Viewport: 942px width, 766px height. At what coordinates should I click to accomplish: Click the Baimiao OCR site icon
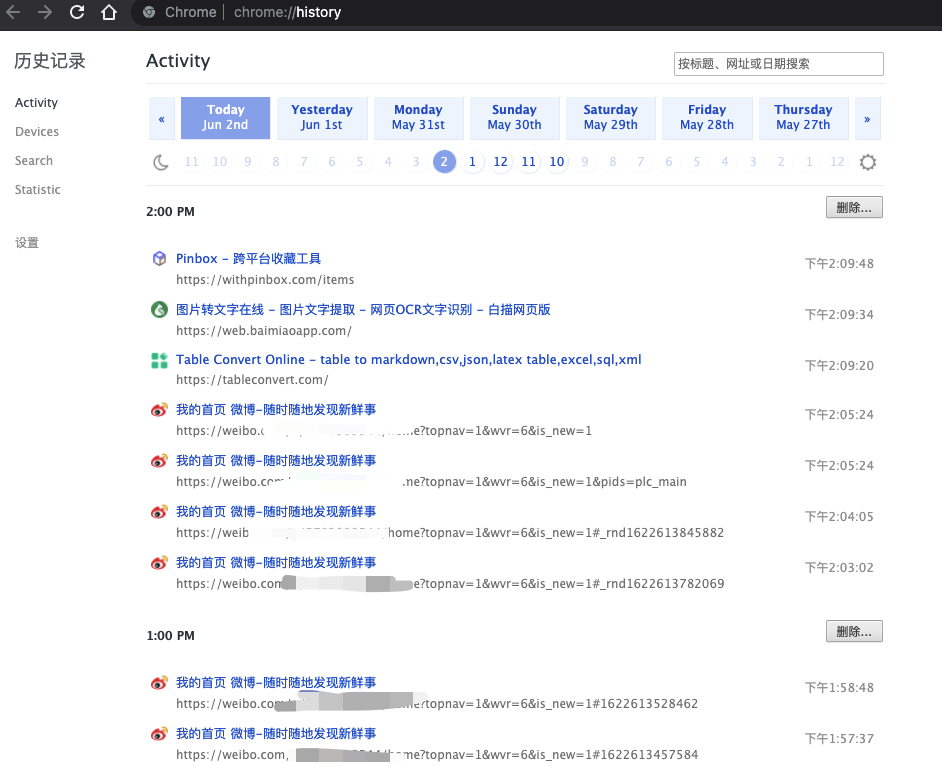coord(159,310)
